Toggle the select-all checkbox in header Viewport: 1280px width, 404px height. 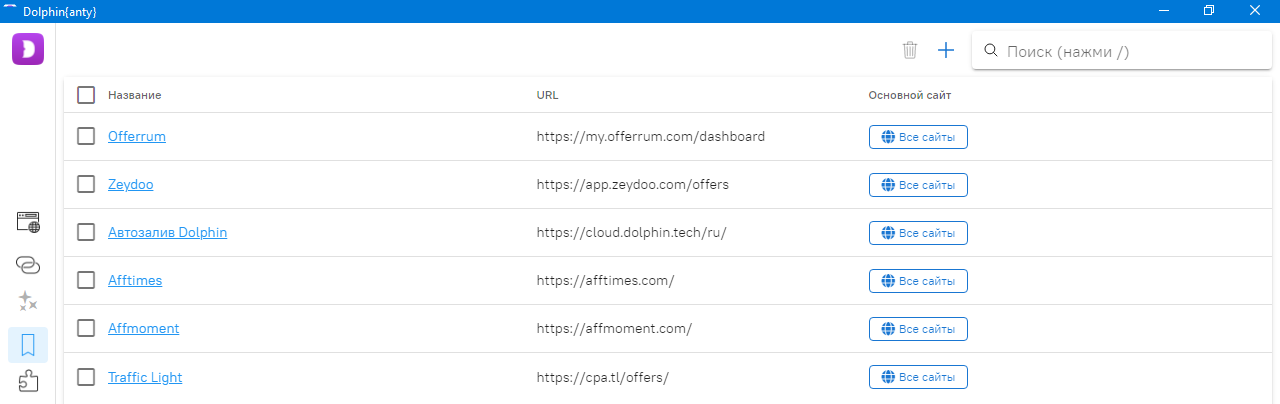86,95
